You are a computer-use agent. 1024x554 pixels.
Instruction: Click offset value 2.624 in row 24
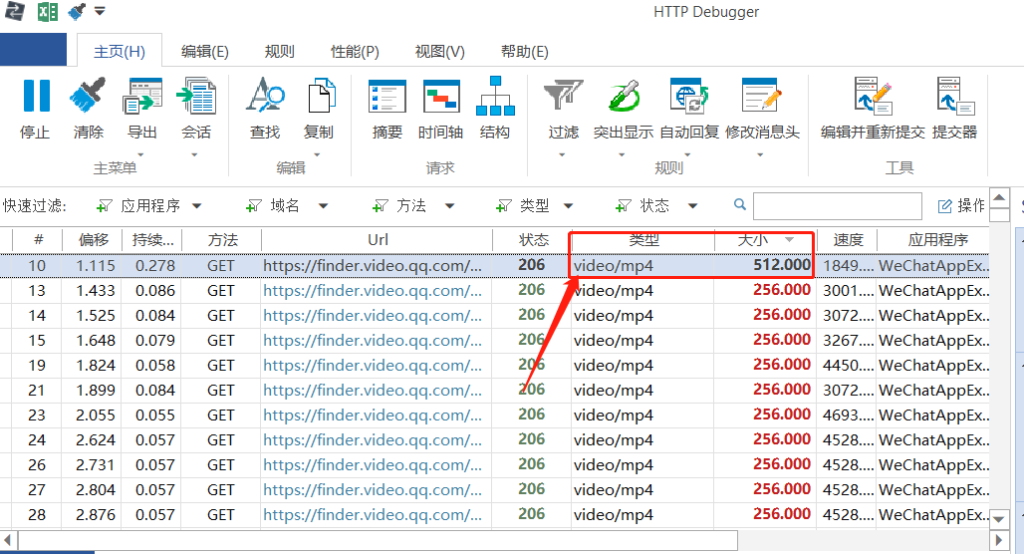(95, 440)
